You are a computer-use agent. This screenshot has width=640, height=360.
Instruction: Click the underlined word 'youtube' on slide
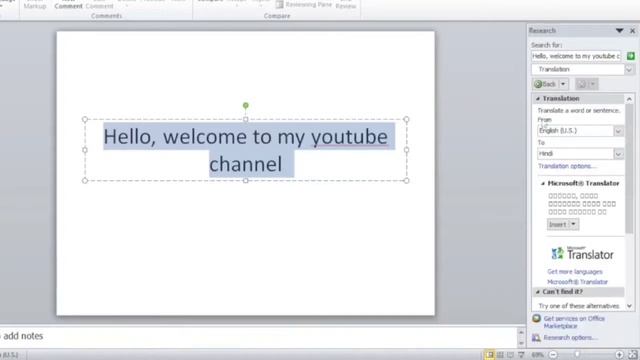pyautogui.click(x=349, y=136)
